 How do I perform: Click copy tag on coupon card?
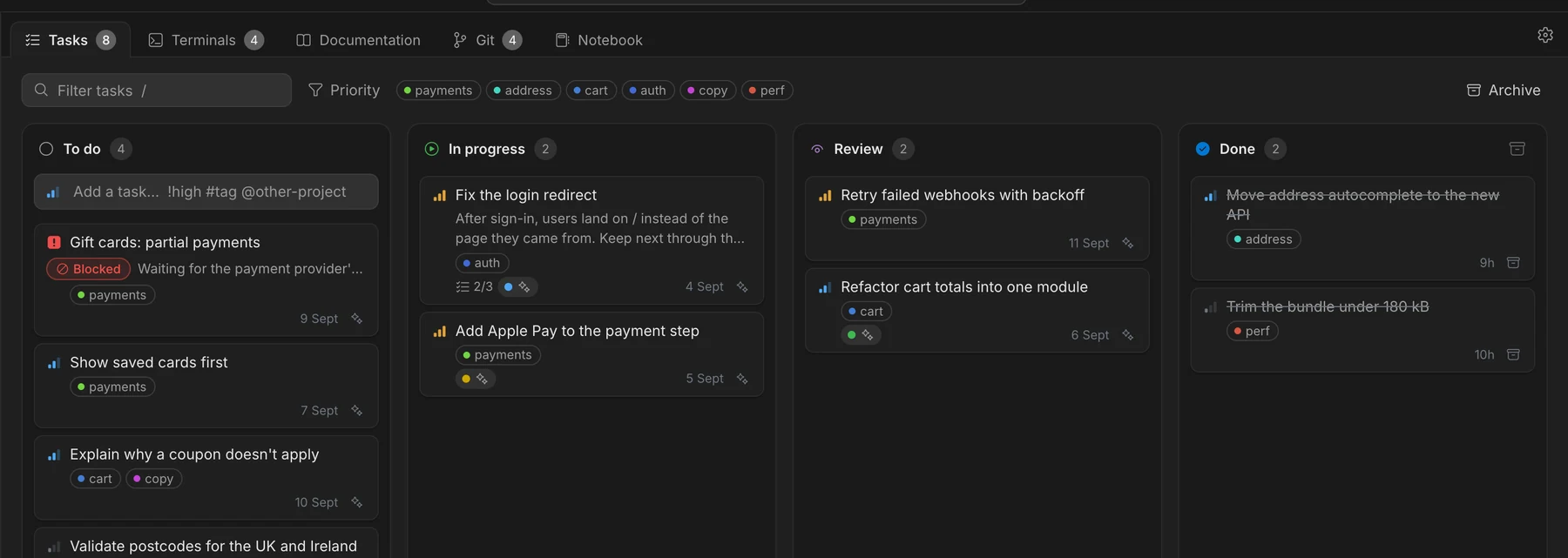click(x=154, y=479)
